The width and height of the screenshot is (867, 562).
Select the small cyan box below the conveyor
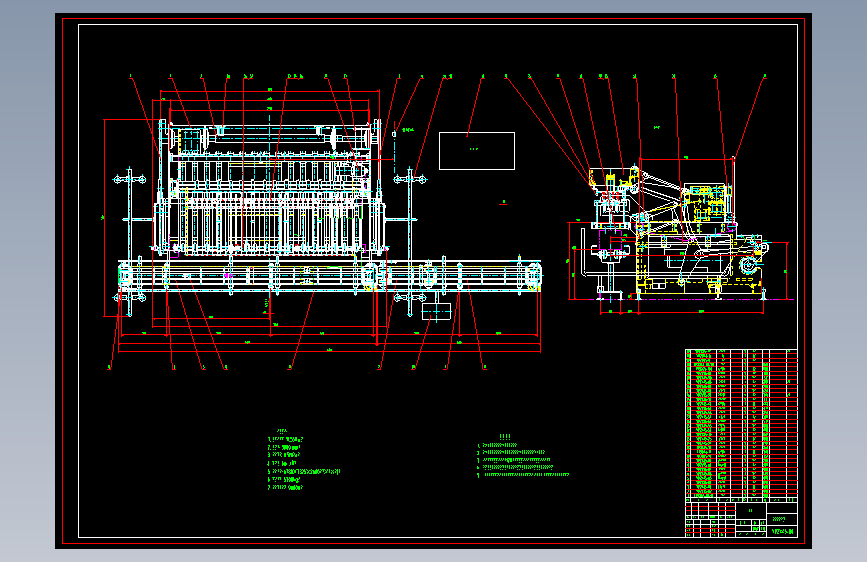tap(436, 311)
